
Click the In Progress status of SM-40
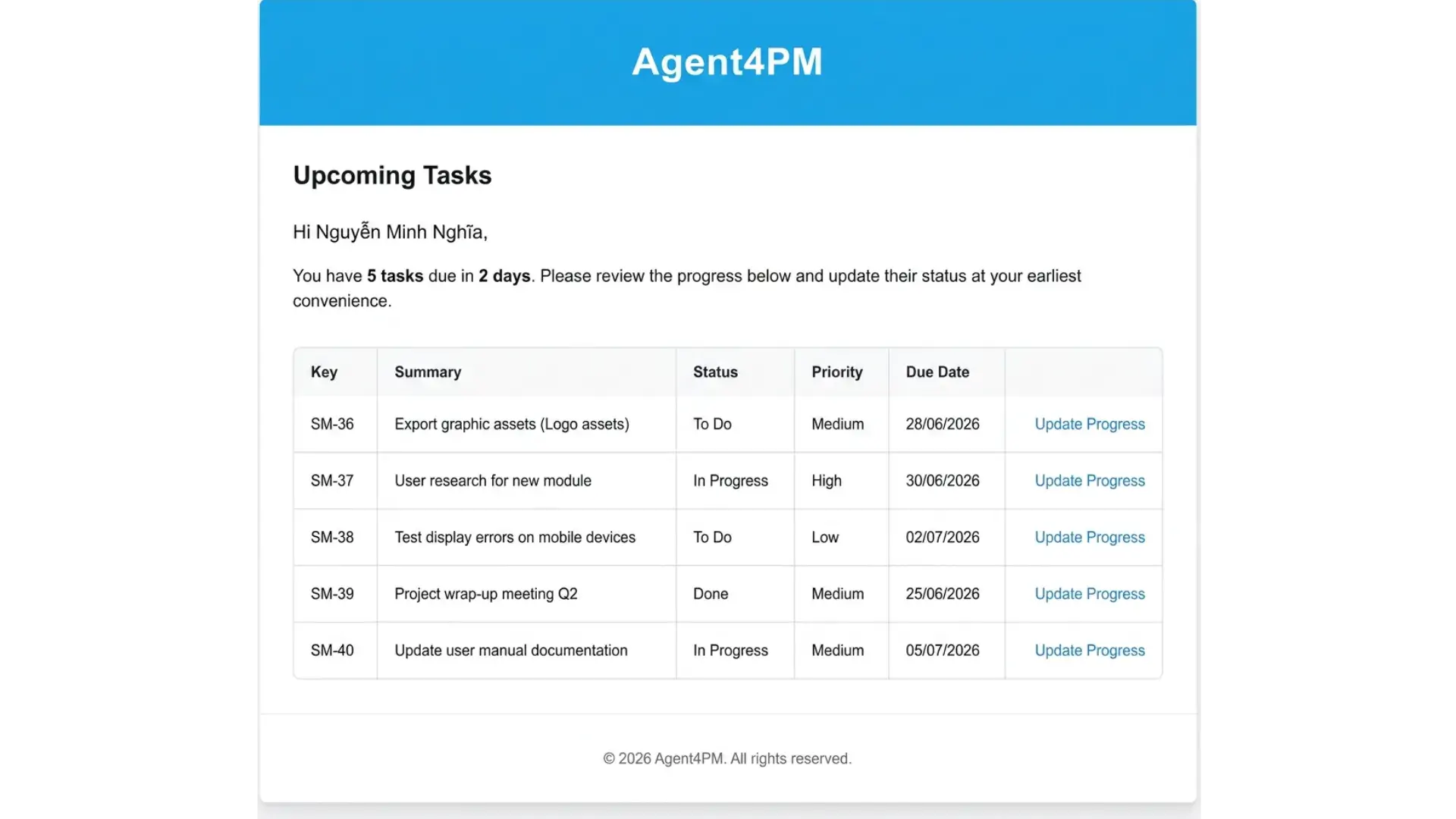point(730,651)
